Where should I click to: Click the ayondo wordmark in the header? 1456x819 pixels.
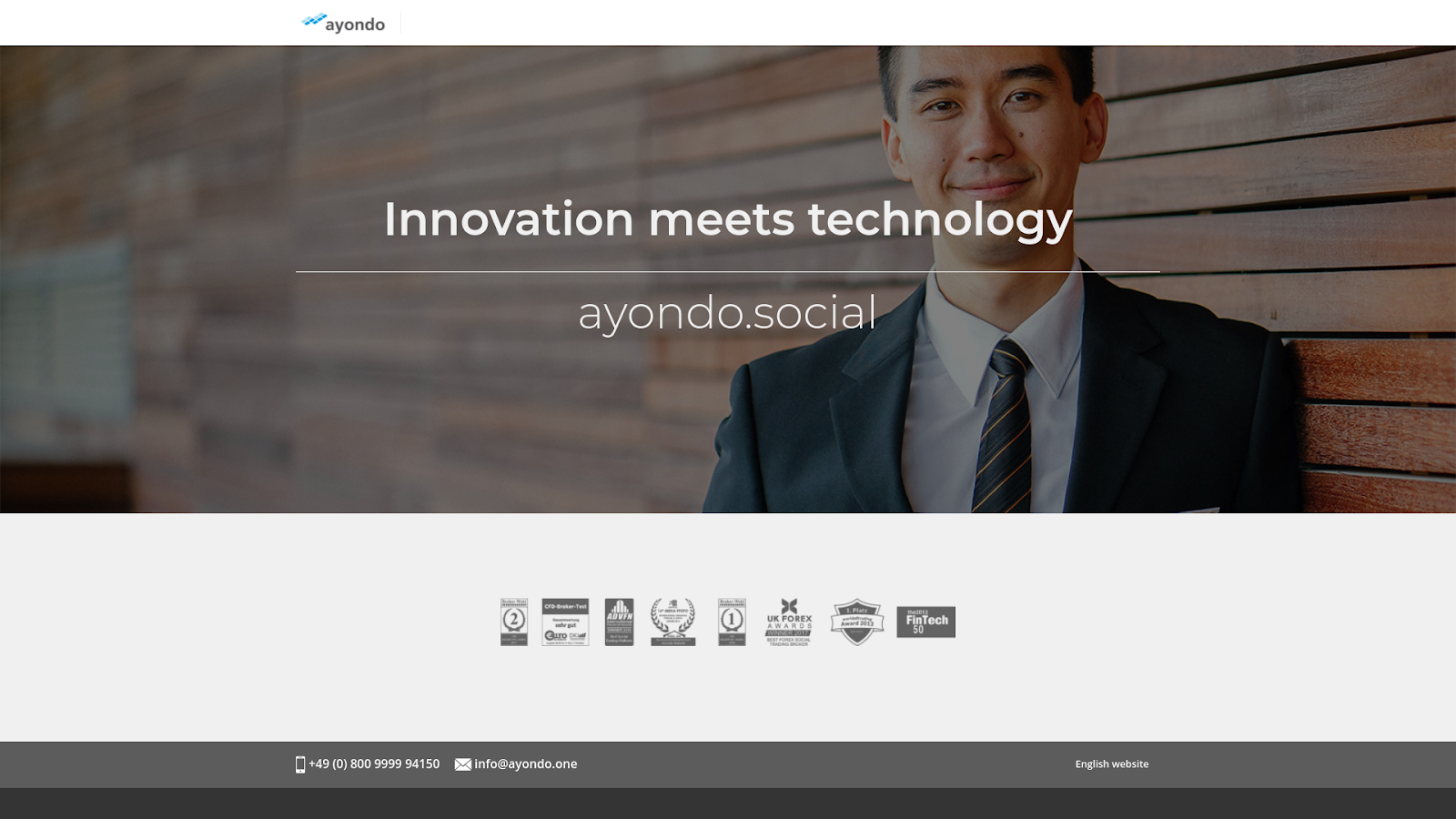[x=355, y=25]
